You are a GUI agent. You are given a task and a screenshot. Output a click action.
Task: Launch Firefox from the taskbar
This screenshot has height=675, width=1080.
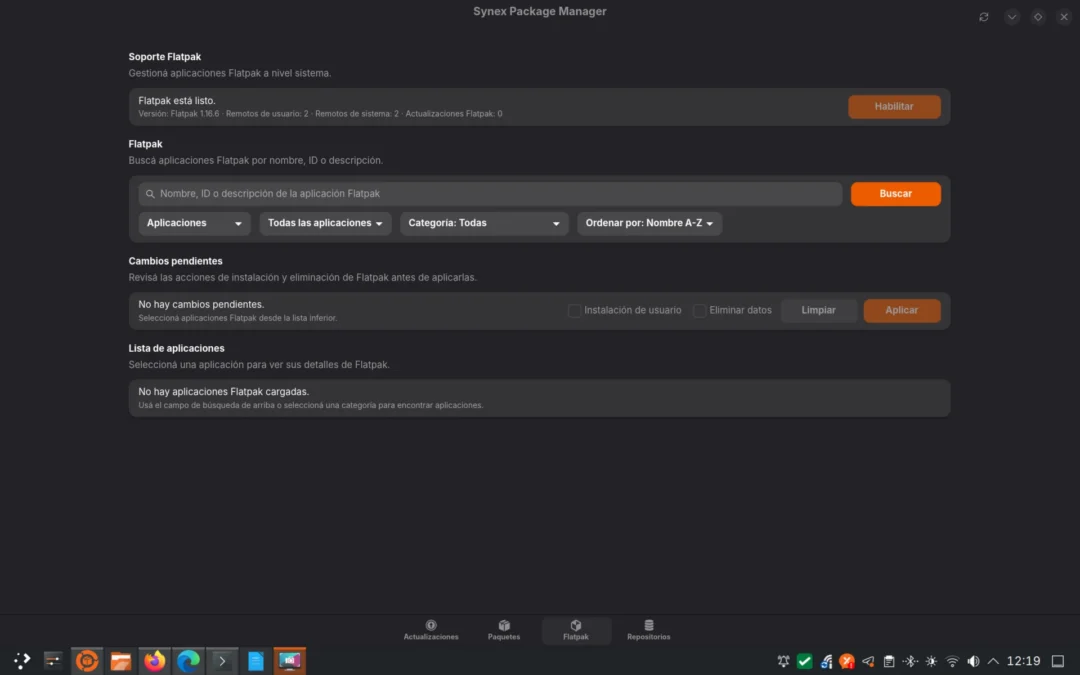pyautogui.click(x=154, y=661)
